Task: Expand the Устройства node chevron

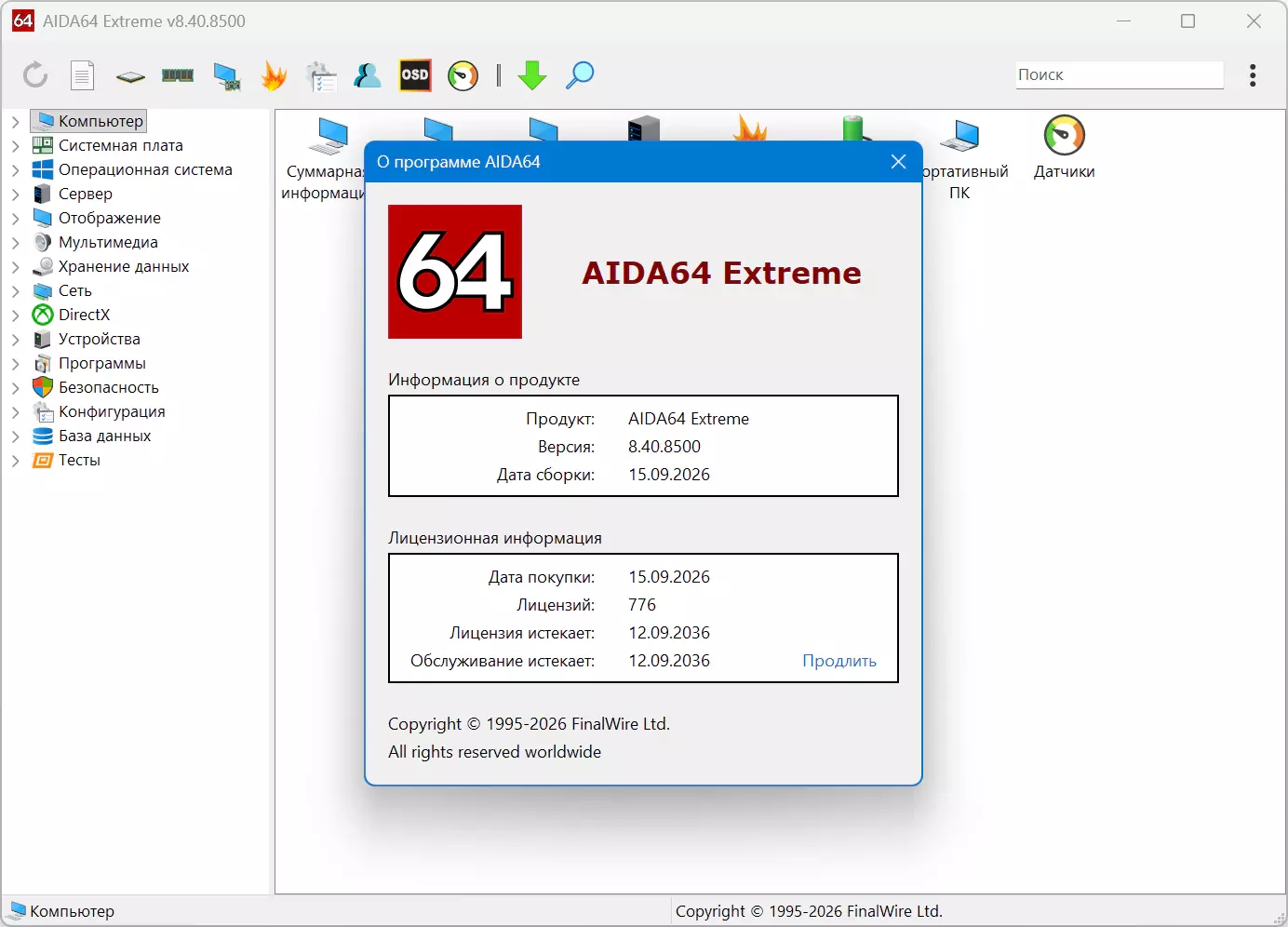Action: tap(15, 339)
